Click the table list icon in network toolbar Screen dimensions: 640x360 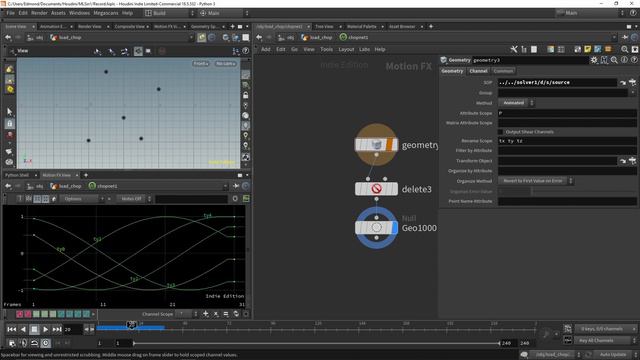tap(561, 49)
